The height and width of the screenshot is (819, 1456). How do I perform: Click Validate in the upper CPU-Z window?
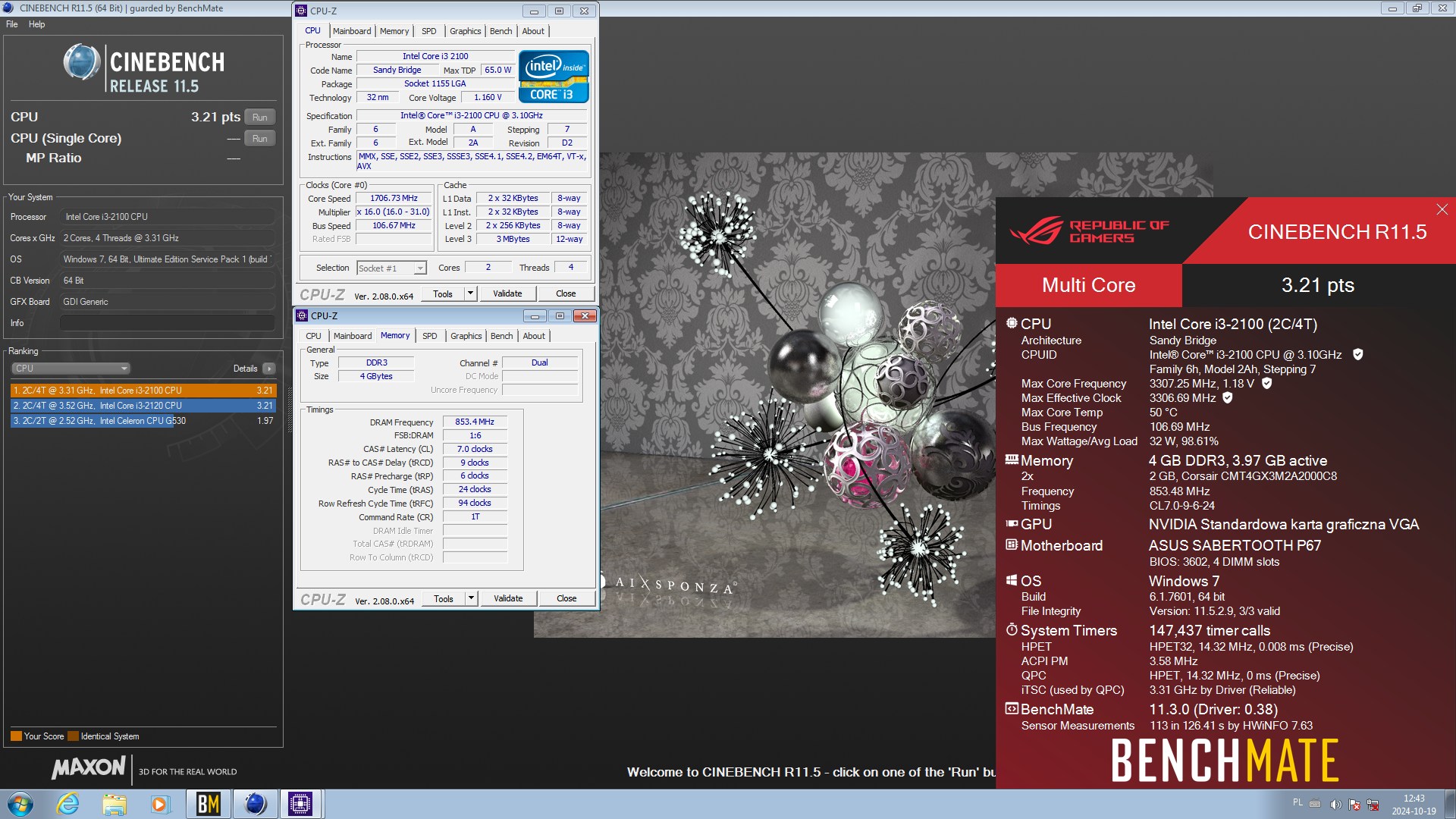507,293
